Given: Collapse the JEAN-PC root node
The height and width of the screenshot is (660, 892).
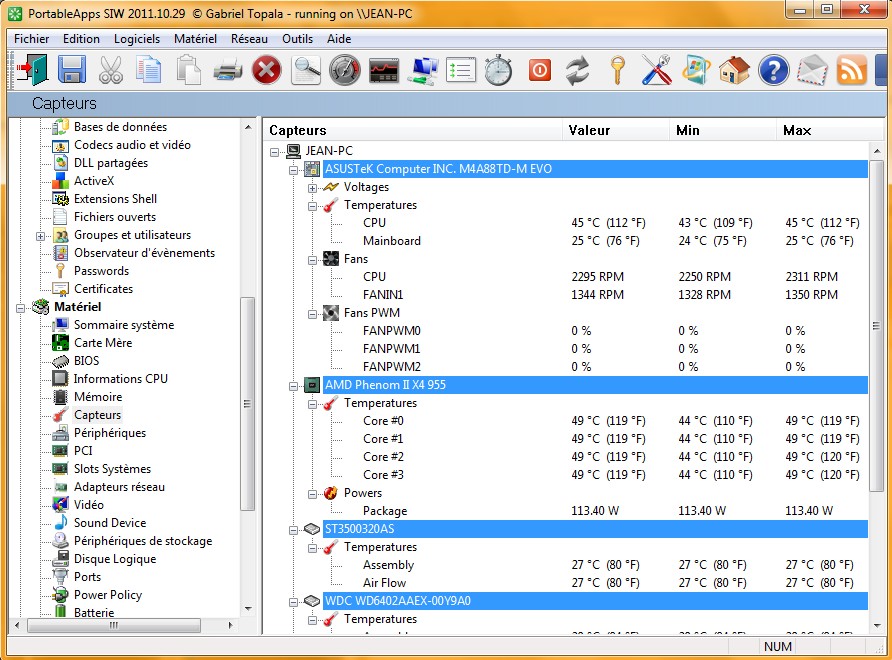Looking at the screenshot, I should click(x=275, y=152).
